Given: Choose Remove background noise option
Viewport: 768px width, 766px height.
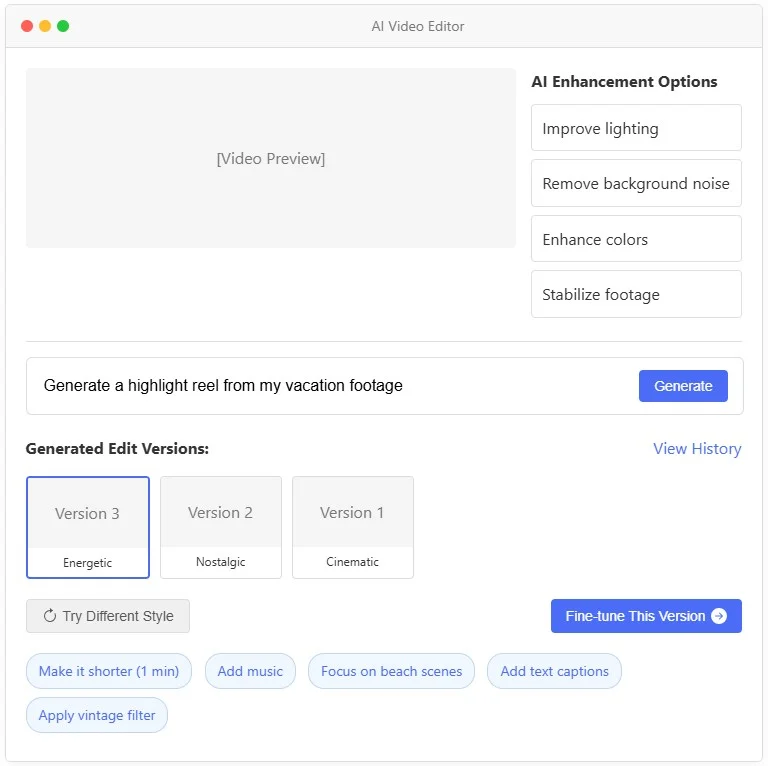Looking at the screenshot, I should [636, 183].
